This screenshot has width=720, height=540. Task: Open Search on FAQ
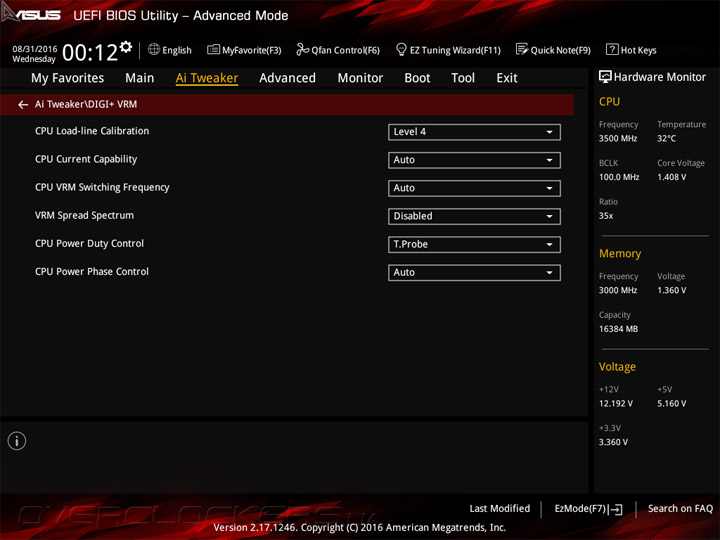coord(681,509)
